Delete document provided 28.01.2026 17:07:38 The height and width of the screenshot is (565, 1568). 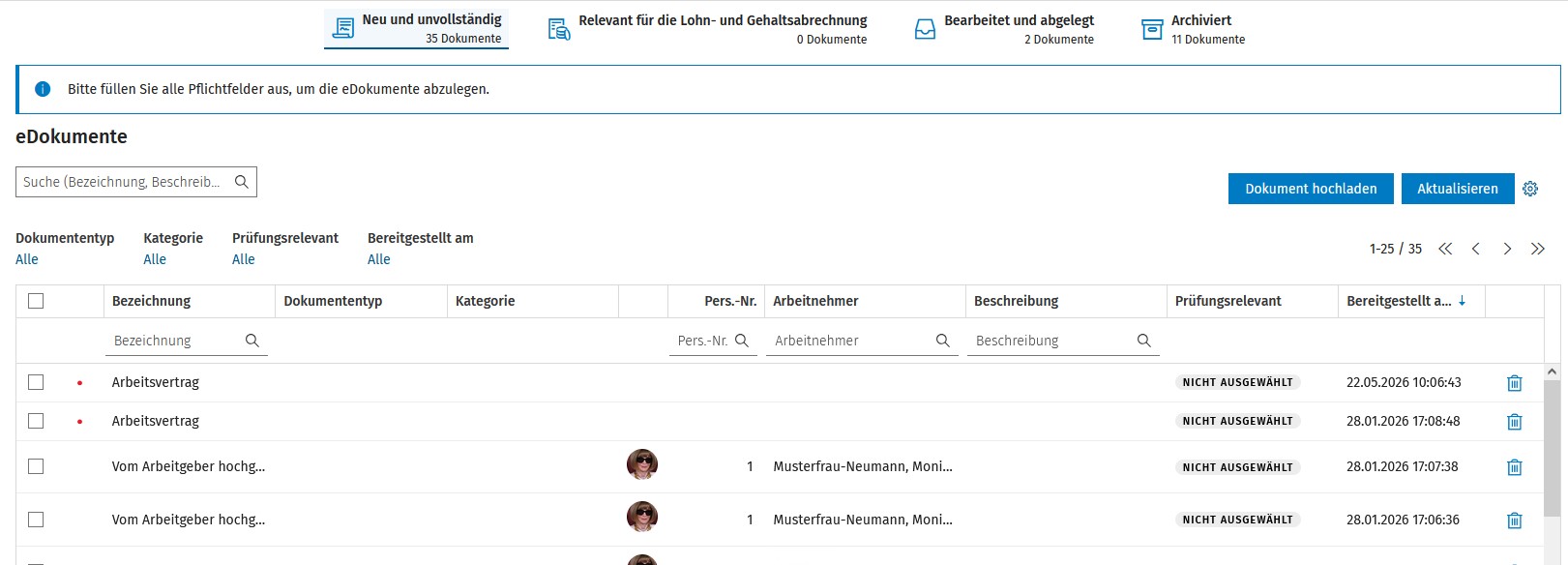pyautogui.click(x=1515, y=467)
